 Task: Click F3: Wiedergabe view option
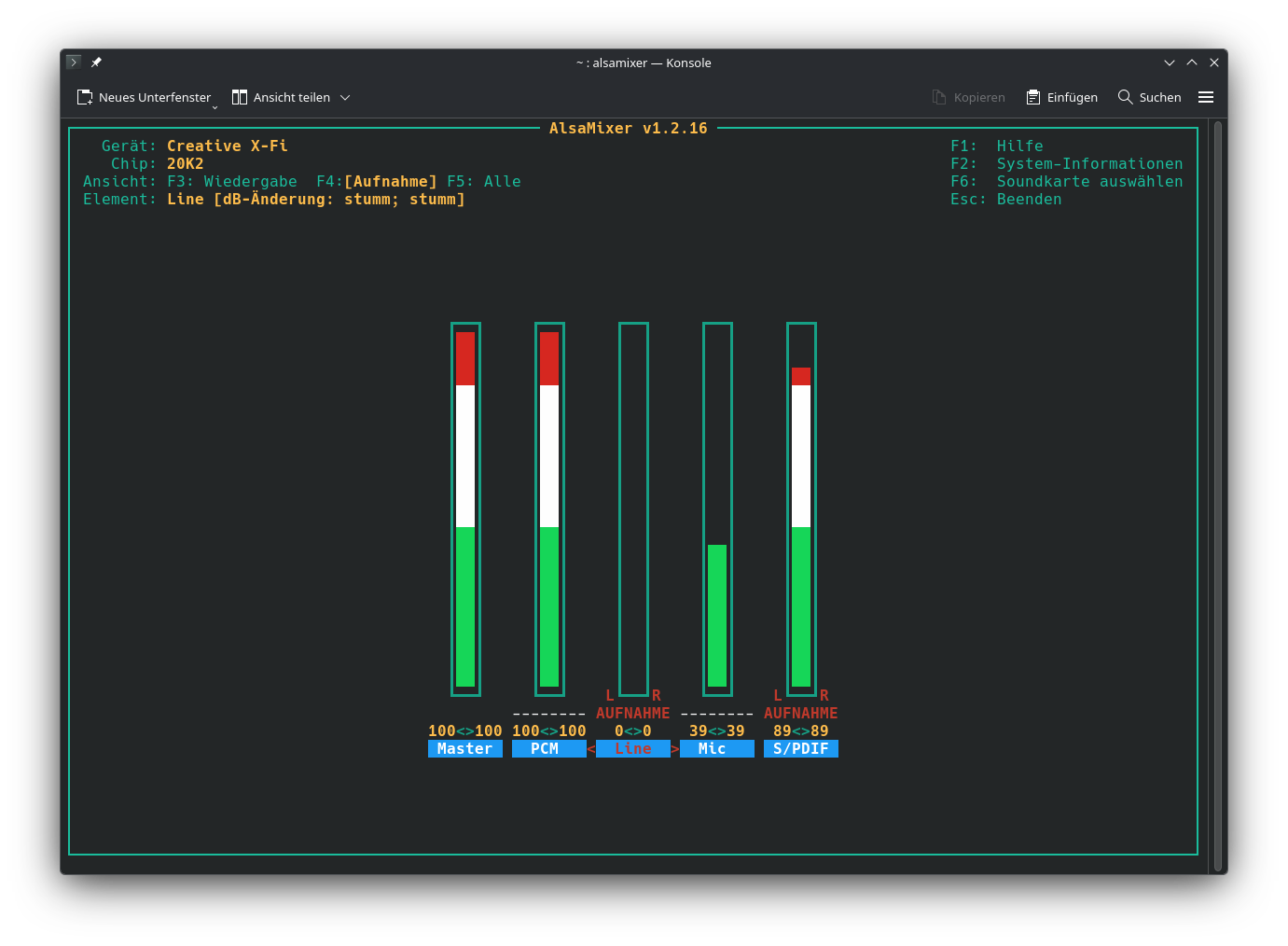click(x=232, y=182)
